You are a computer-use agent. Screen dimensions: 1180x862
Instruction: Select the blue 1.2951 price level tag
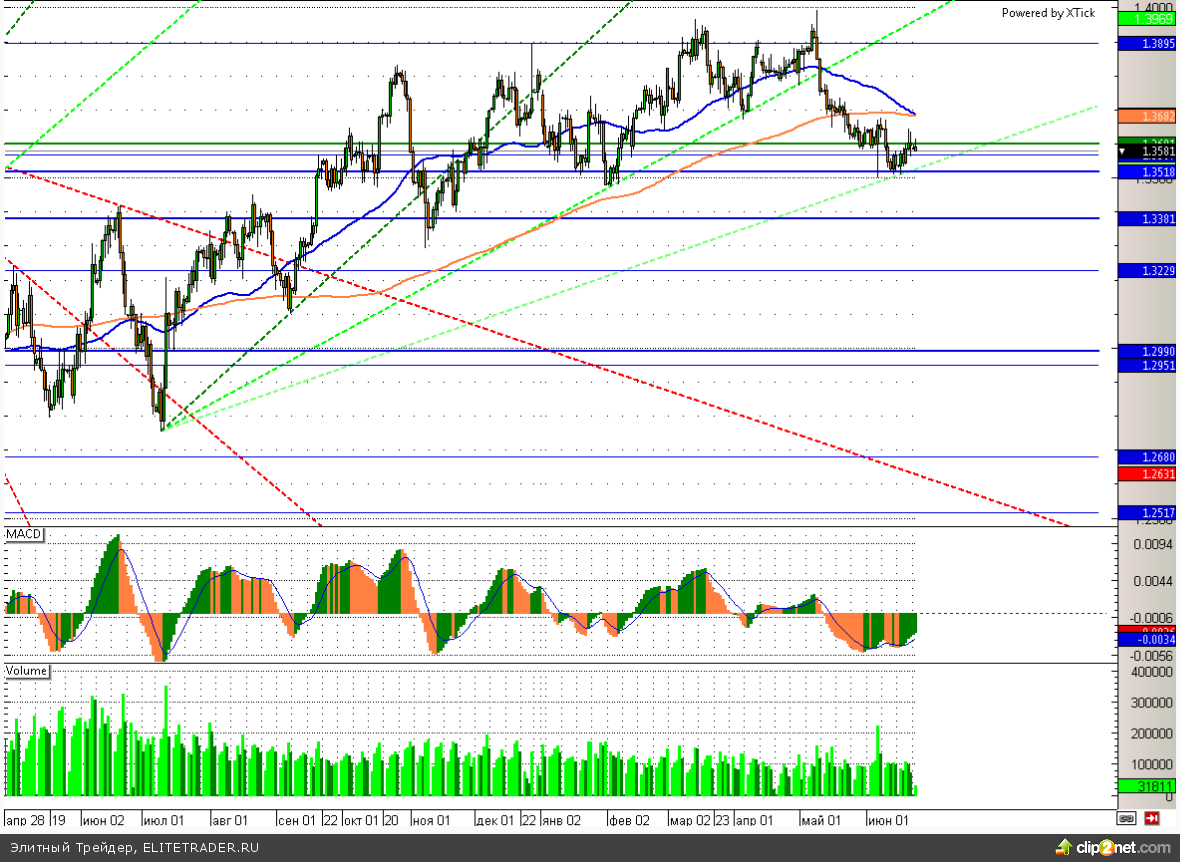click(x=1147, y=365)
